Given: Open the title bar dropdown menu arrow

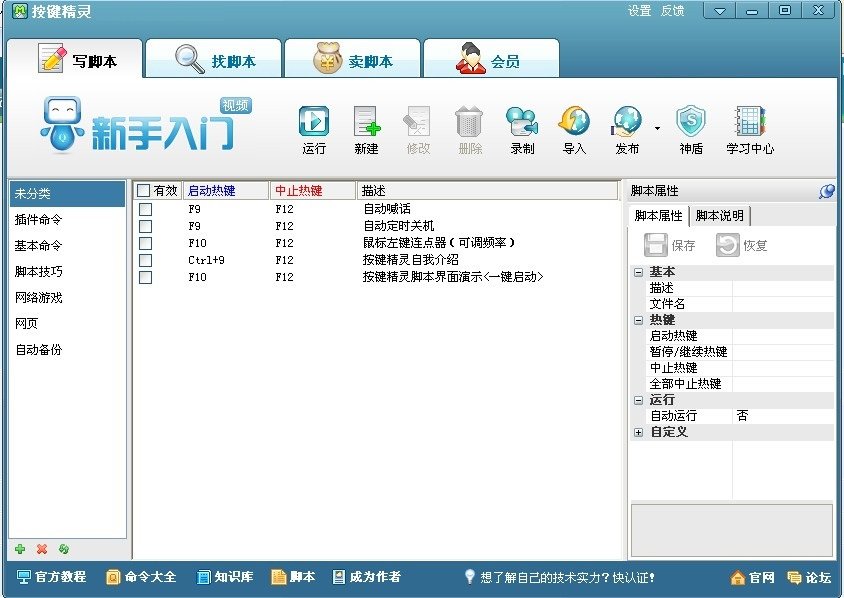Looking at the screenshot, I should (x=720, y=11).
